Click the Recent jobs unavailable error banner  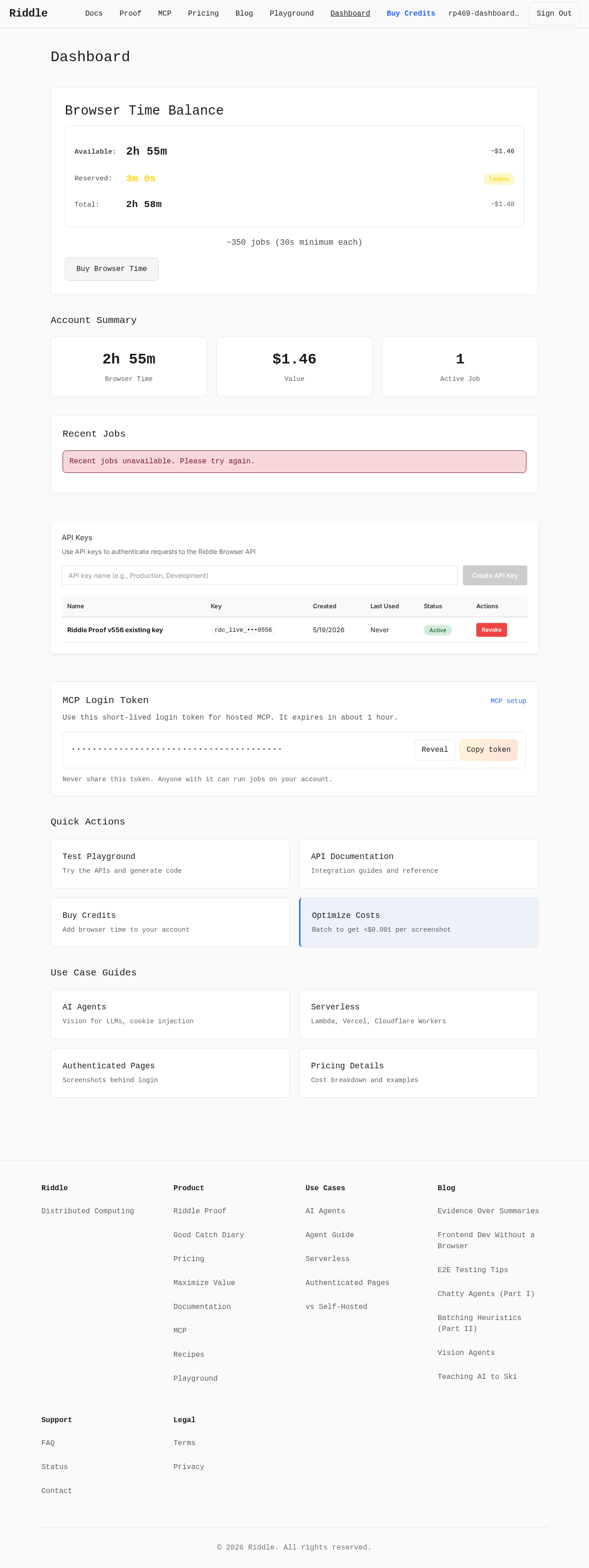pos(294,461)
